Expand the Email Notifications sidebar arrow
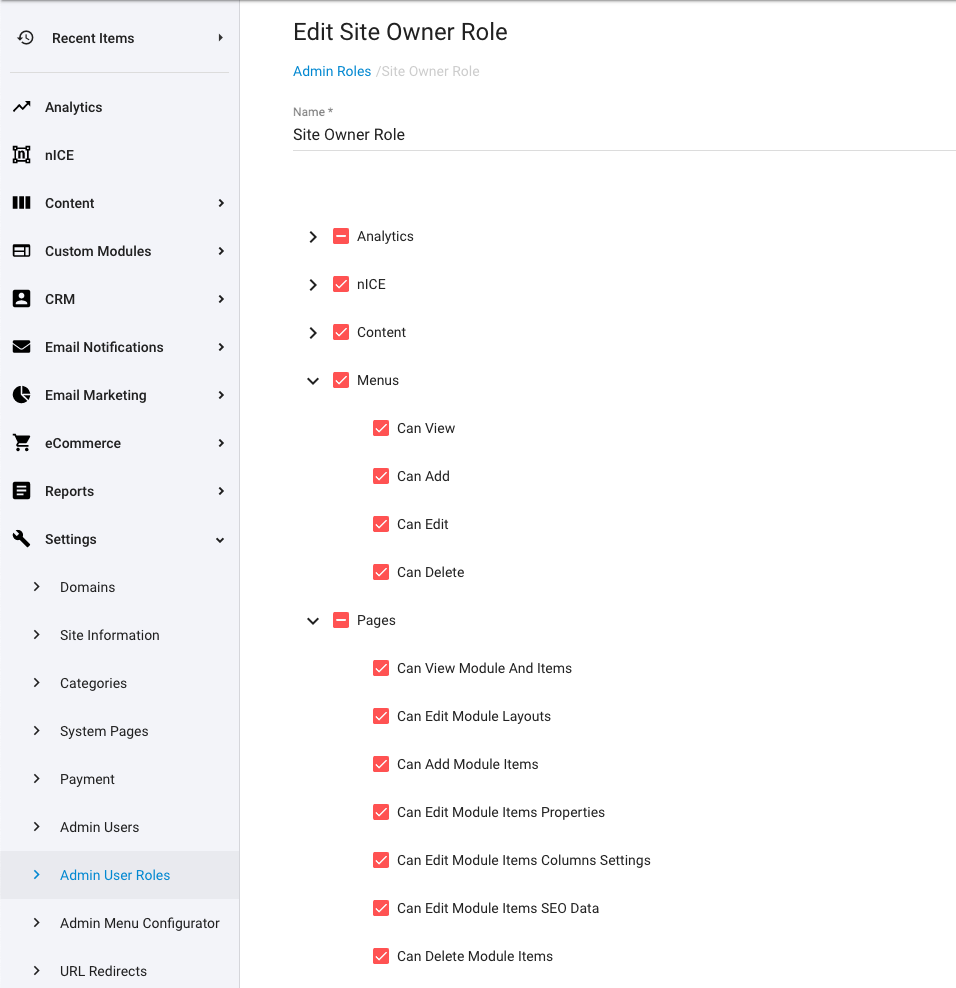This screenshot has height=988, width=956. [221, 347]
